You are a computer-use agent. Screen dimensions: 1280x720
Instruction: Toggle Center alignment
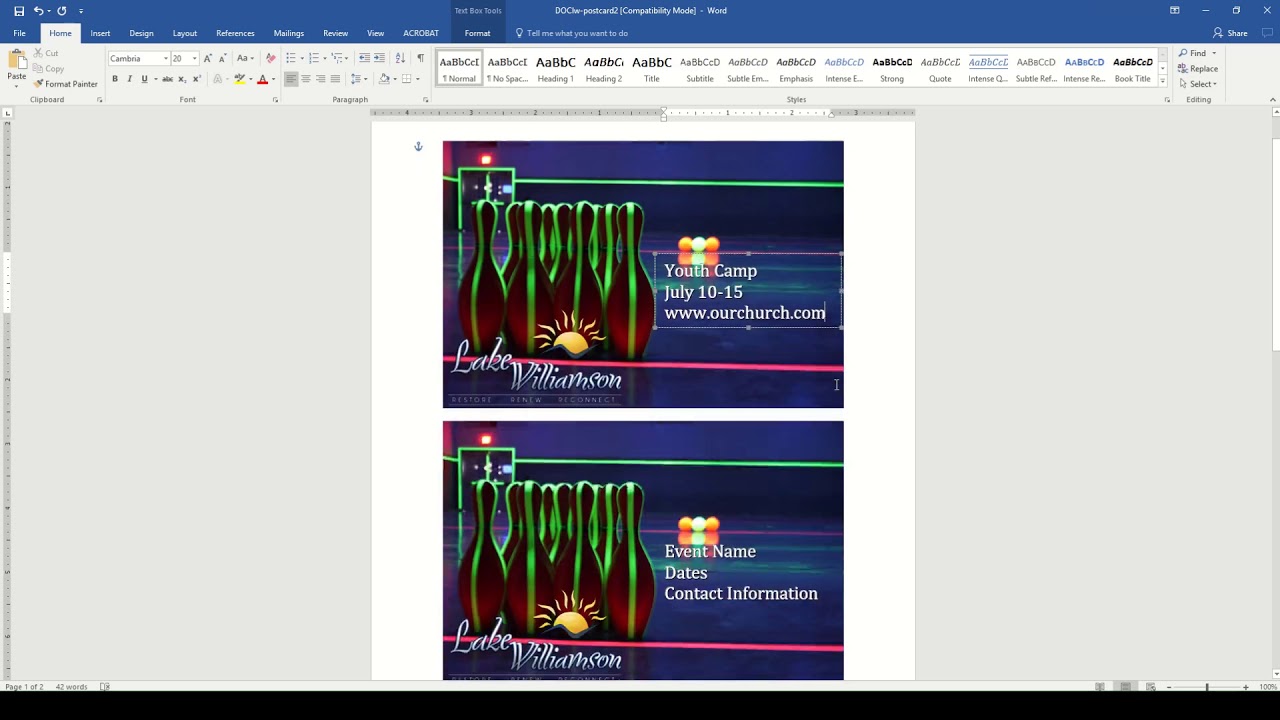(306, 79)
